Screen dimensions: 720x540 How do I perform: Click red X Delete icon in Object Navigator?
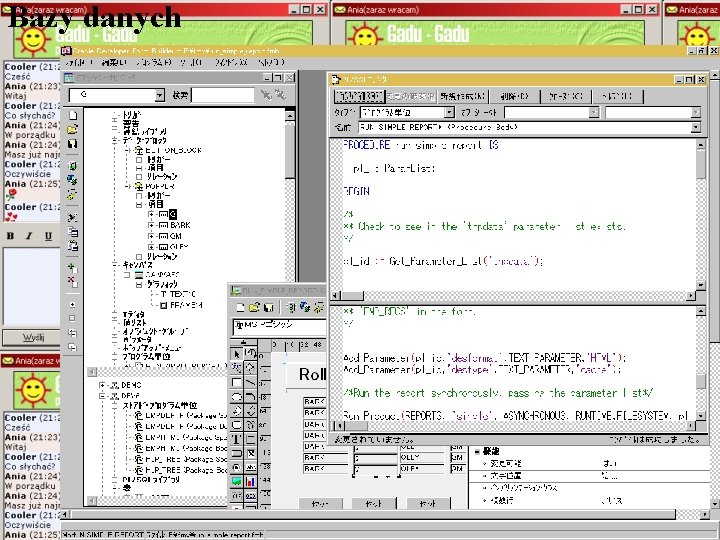(72, 281)
